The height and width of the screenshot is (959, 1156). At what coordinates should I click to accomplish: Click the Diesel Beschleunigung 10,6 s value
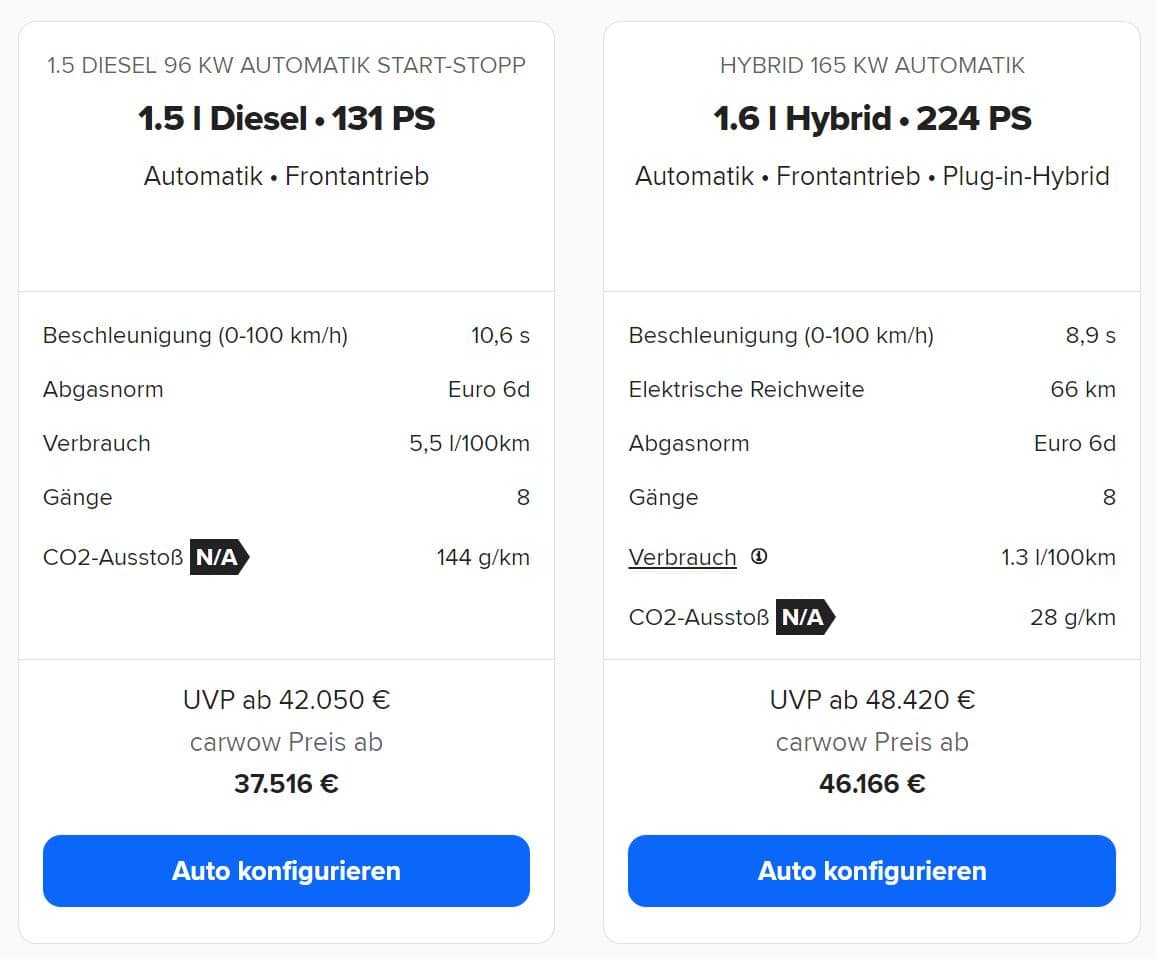tap(500, 335)
